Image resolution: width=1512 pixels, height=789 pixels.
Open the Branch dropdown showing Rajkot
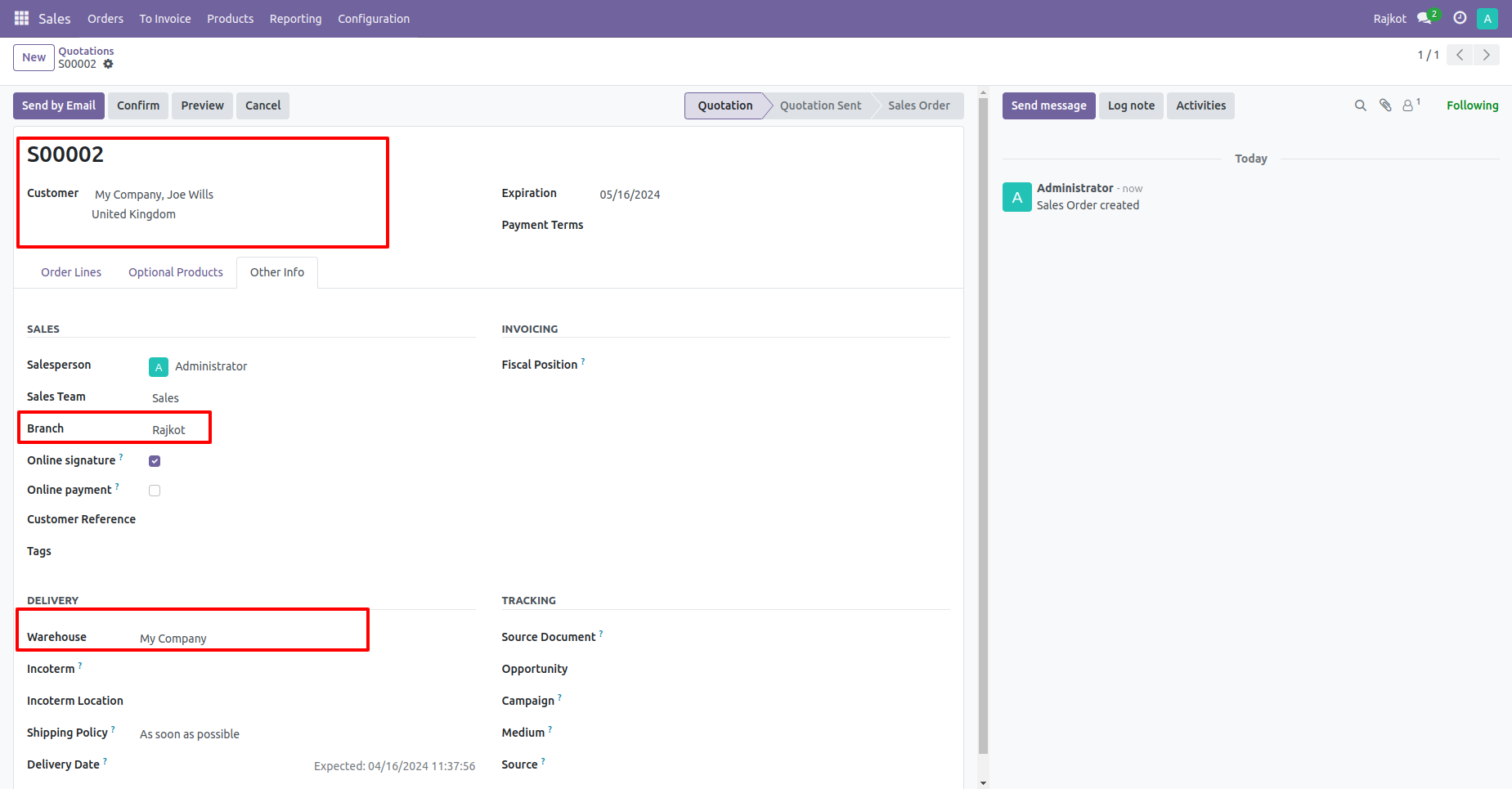tap(169, 428)
